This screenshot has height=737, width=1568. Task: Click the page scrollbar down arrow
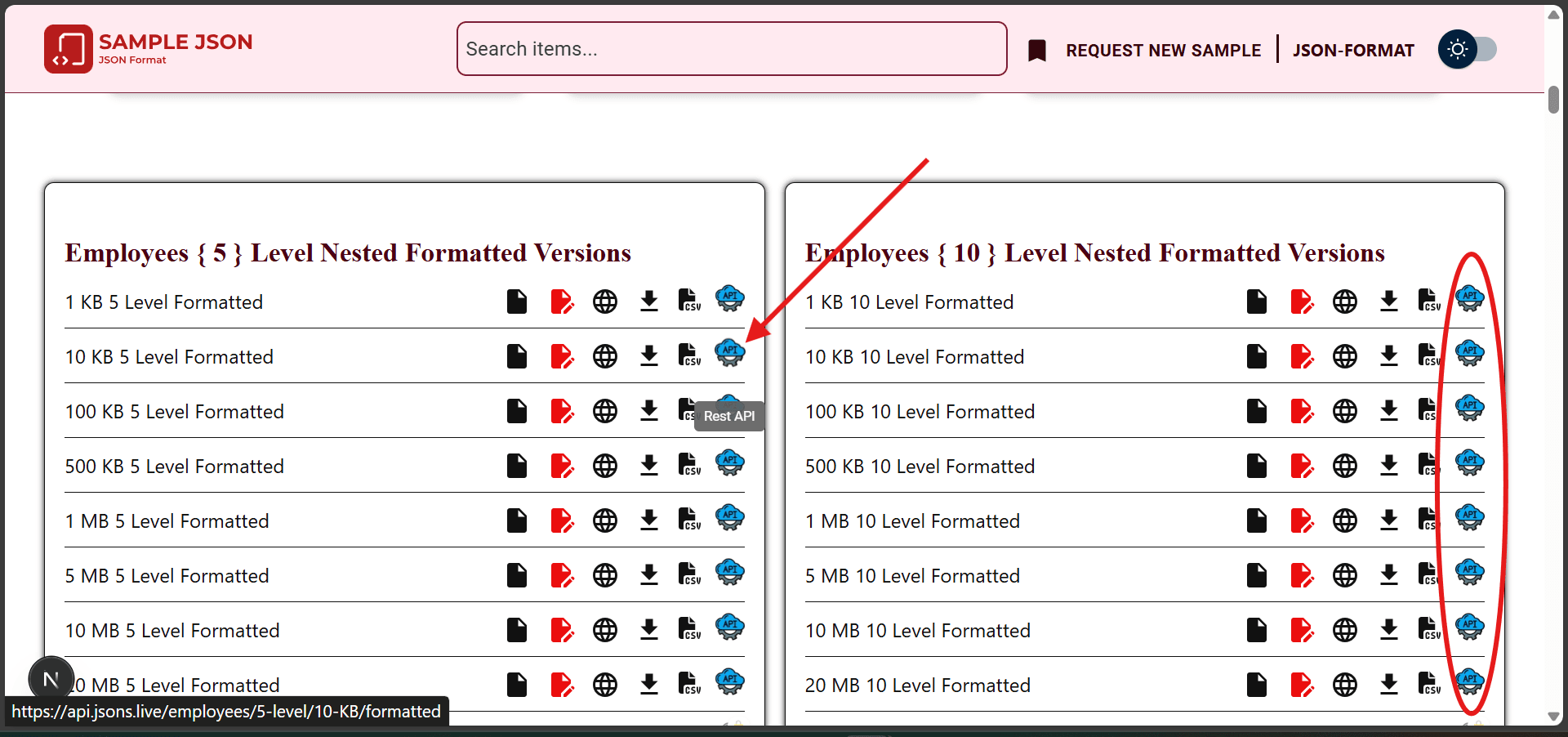[x=1553, y=717]
